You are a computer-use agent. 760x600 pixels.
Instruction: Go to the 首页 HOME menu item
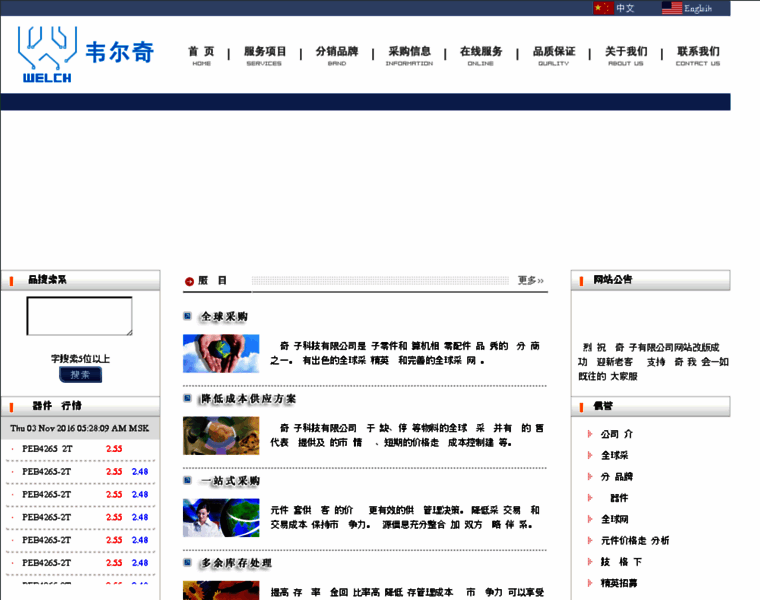click(201, 56)
